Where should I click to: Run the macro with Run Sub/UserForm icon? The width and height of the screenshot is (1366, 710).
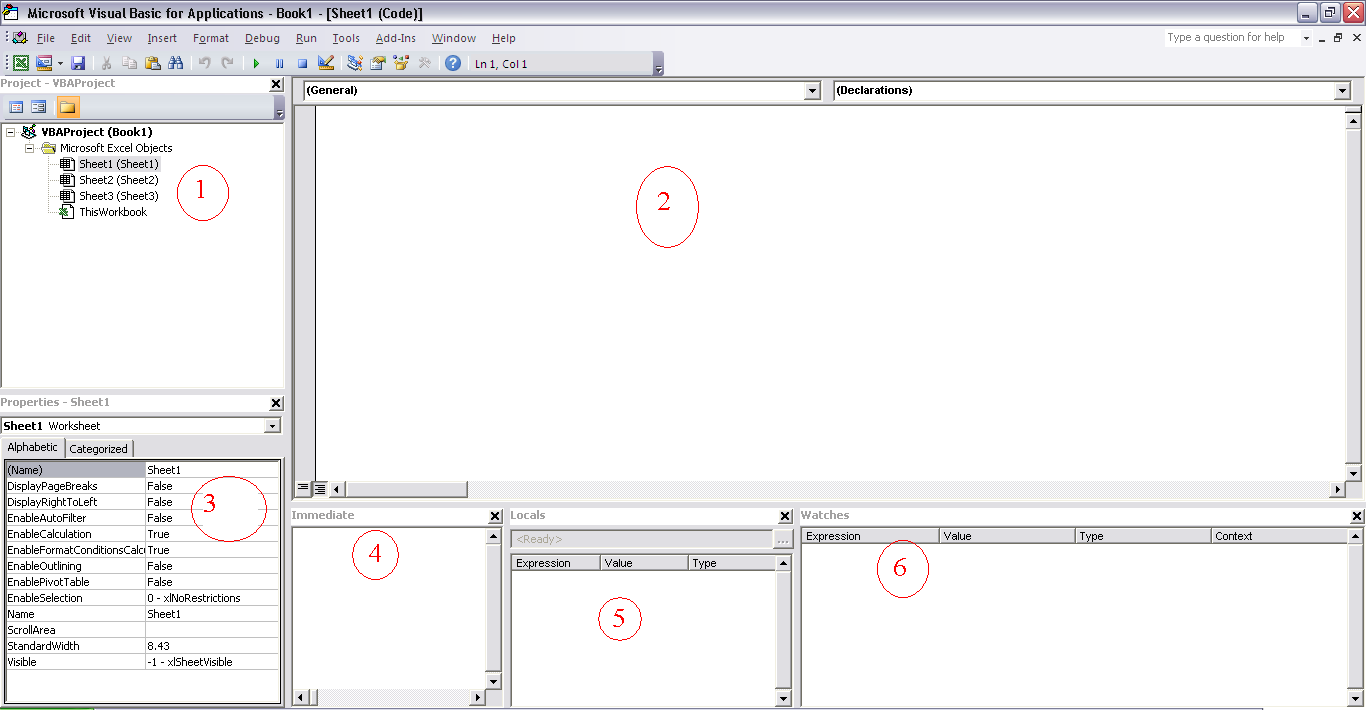tap(256, 63)
